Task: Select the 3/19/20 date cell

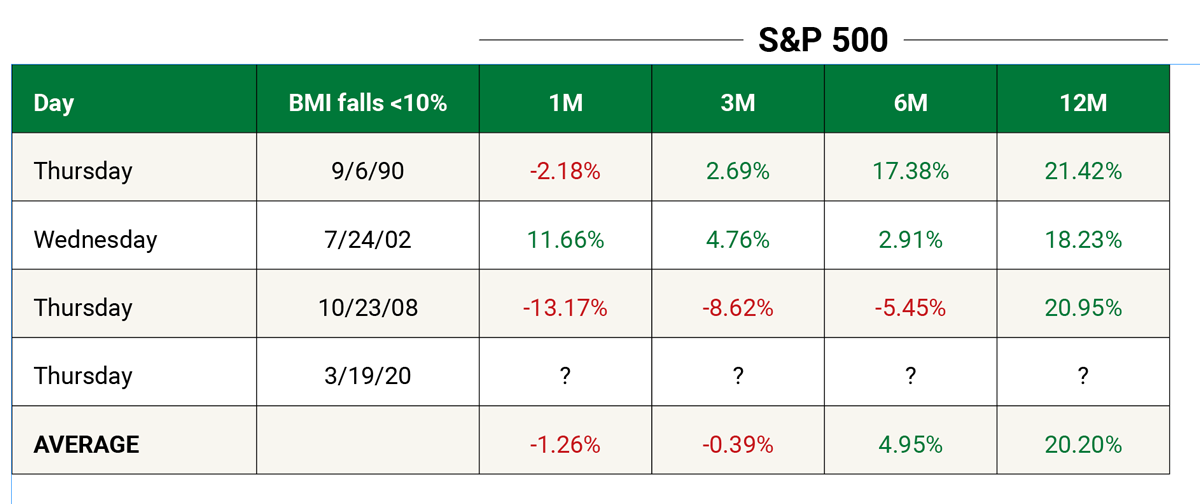Action: click(x=368, y=376)
